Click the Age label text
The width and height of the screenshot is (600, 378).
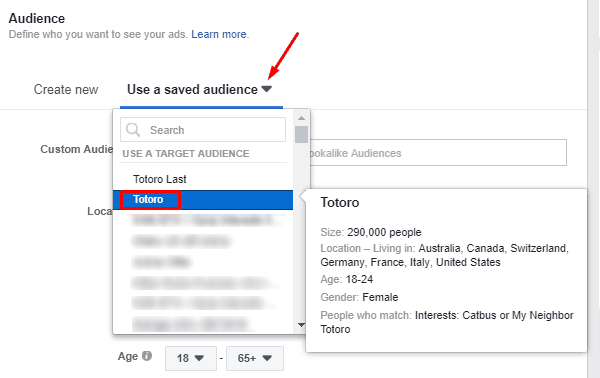point(128,356)
